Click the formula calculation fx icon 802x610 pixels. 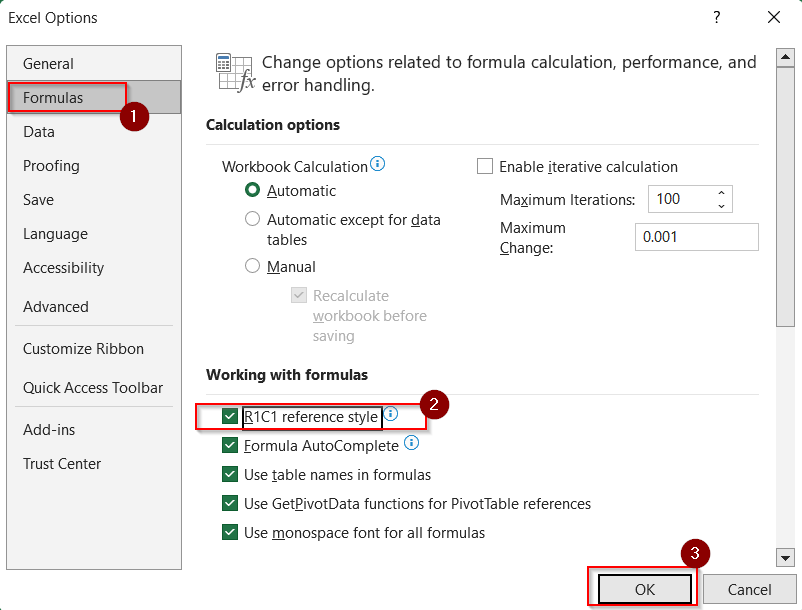coord(236,72)
